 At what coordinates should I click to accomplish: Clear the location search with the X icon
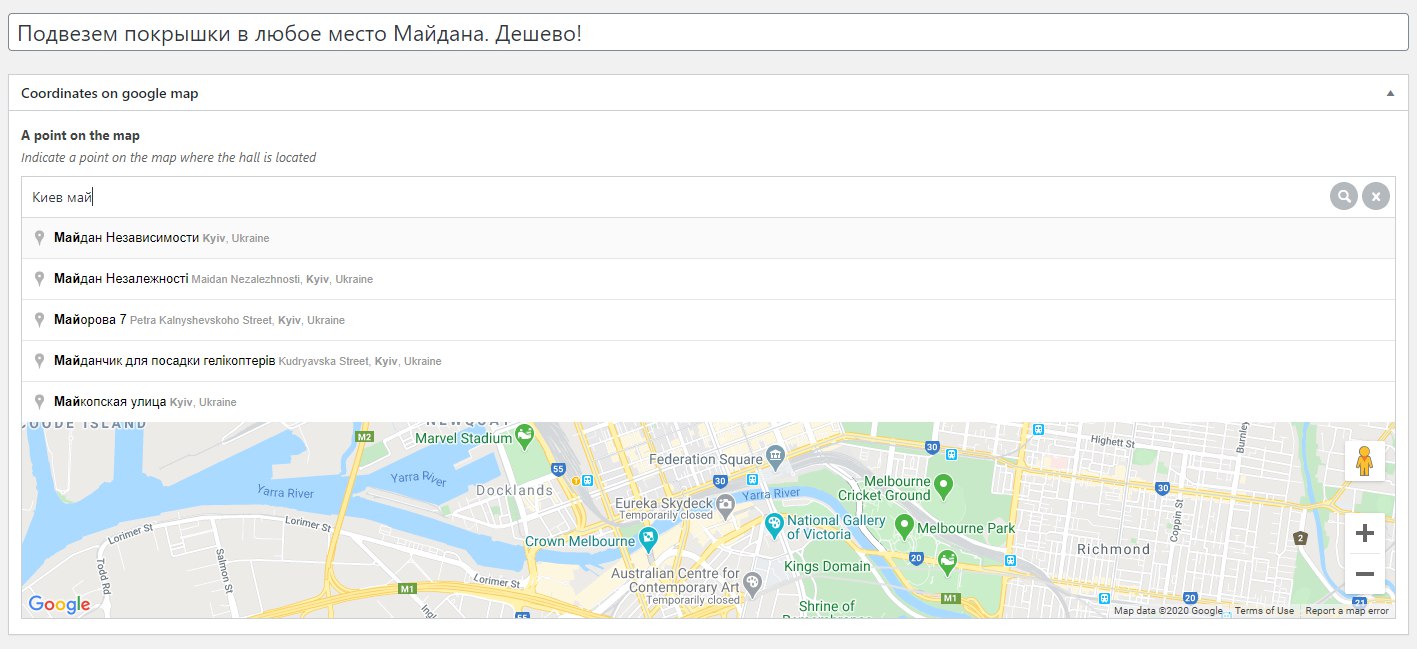1376,197
